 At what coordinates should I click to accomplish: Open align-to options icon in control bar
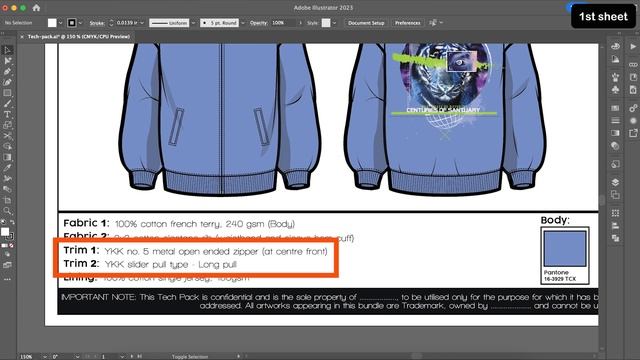433,23
